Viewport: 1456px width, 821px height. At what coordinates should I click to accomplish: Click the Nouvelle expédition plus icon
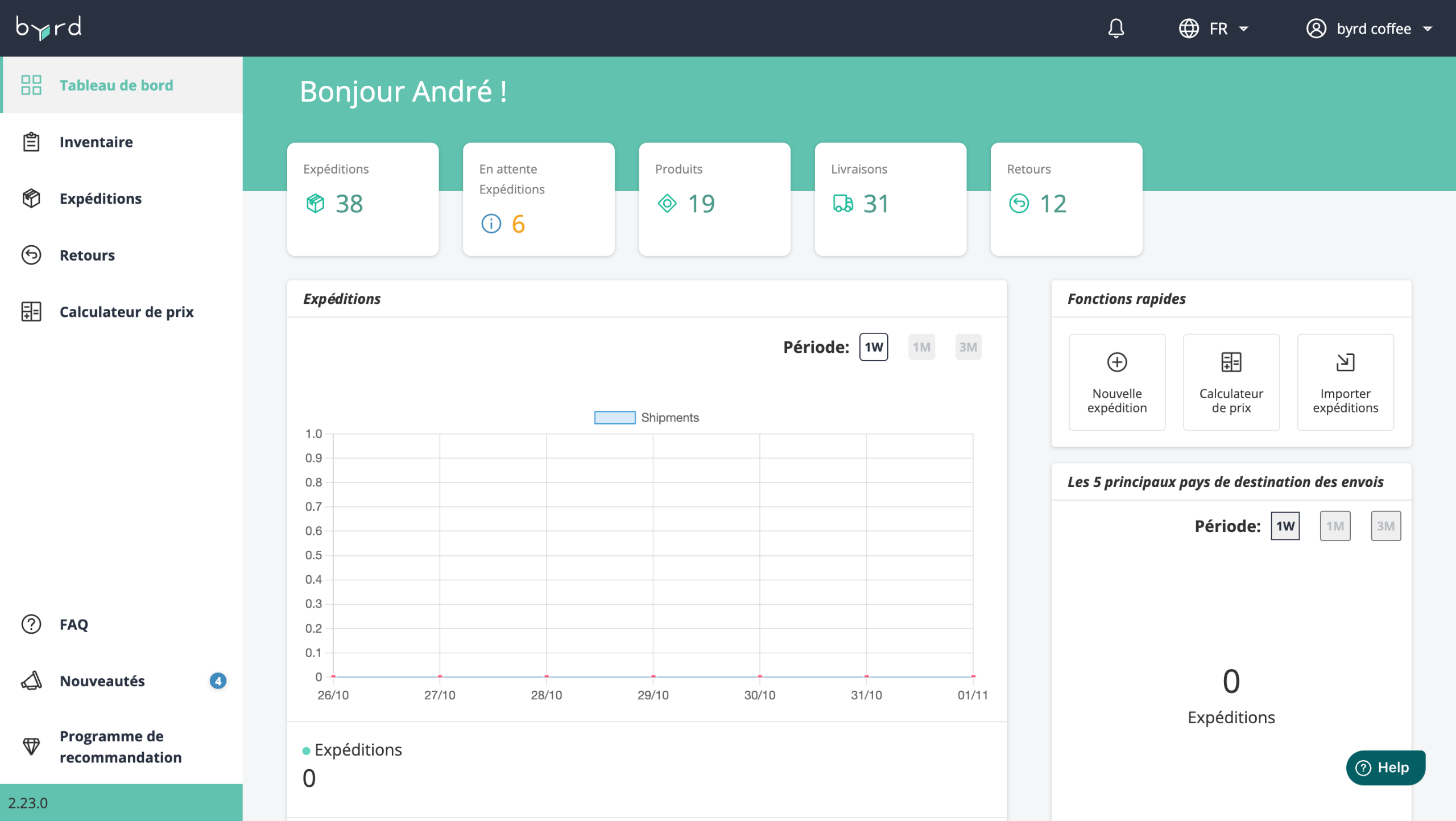pyautogui.click(x=1116, y=362)
